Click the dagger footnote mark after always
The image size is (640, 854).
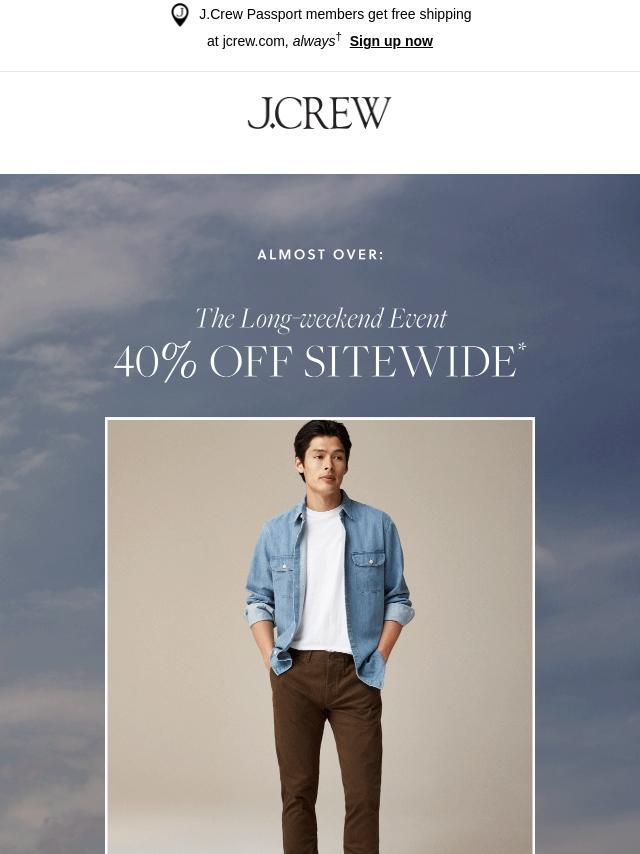point(338,36)
